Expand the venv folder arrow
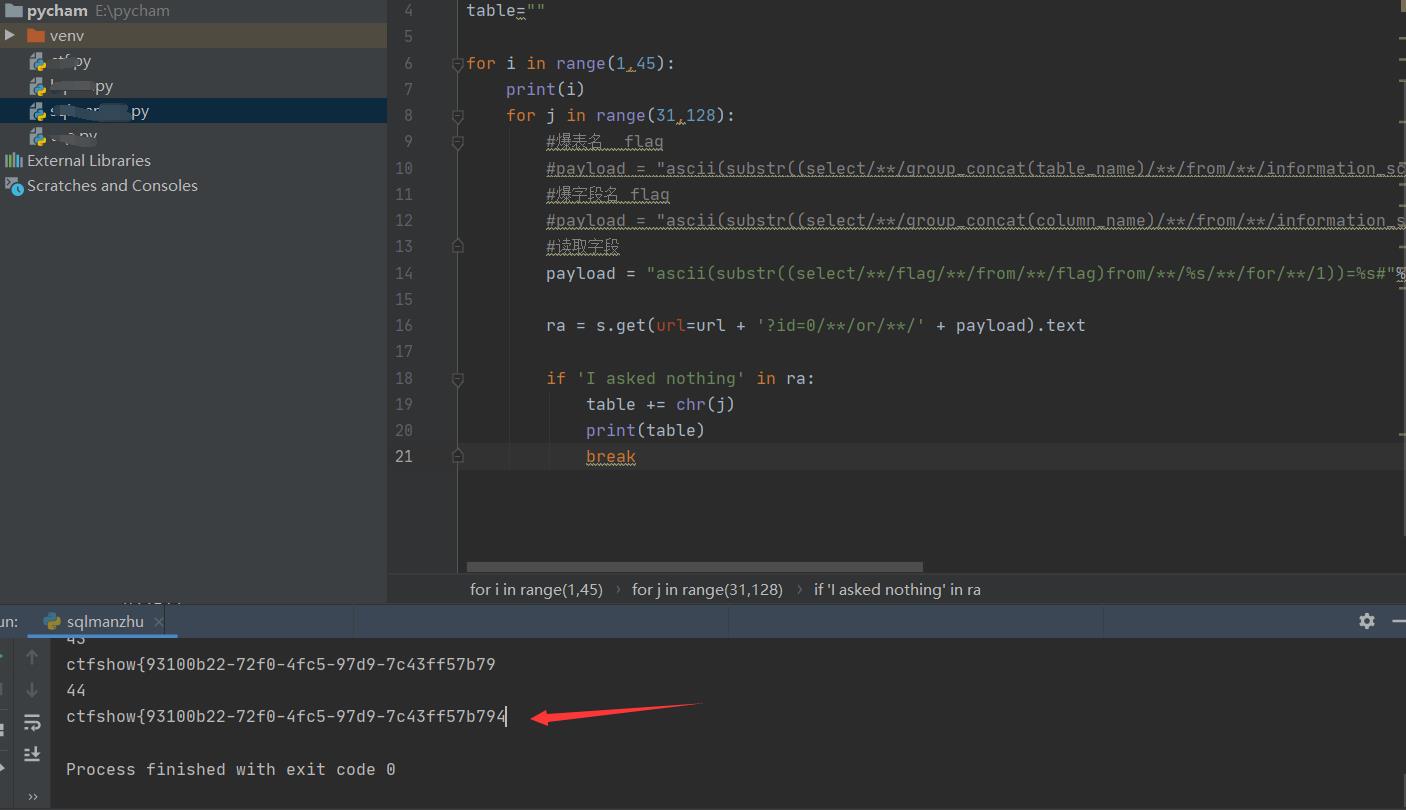 click(10, 35)
